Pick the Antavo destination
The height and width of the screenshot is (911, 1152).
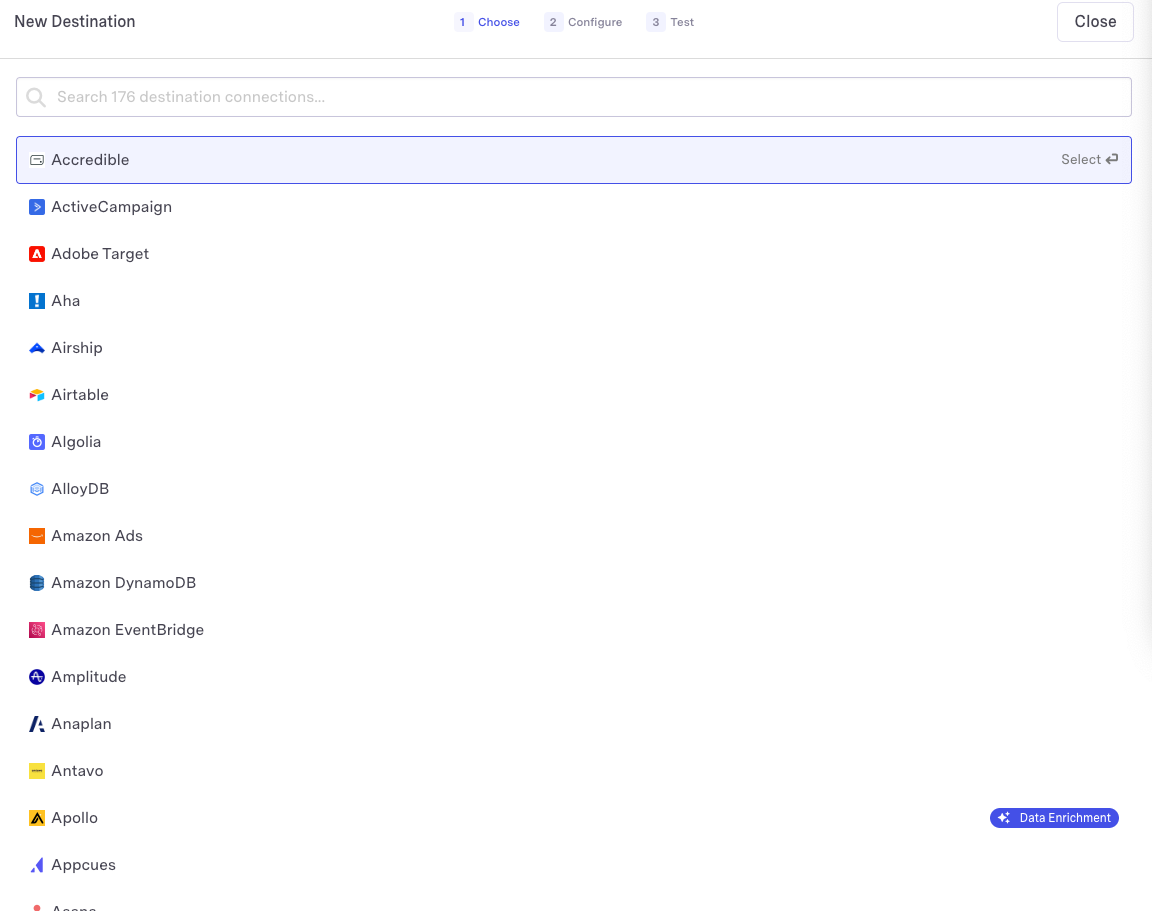pyautogui.click(x=574, y=771)
